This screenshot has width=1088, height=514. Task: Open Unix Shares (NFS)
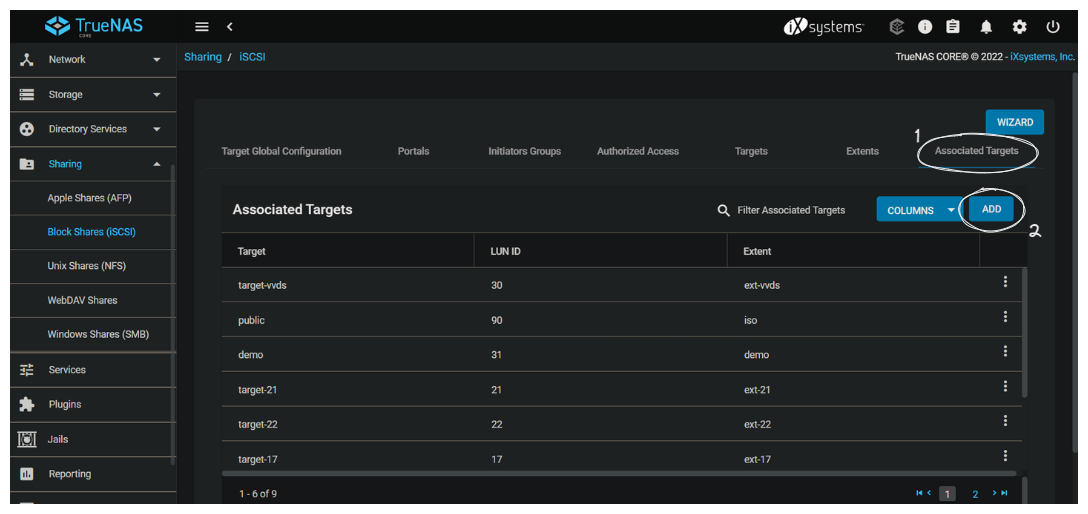[x=87, y=266]
